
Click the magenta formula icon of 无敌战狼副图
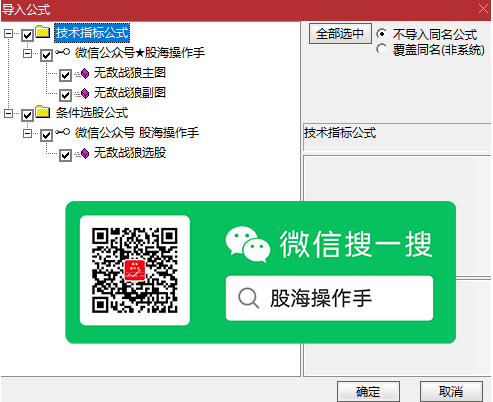85,93
